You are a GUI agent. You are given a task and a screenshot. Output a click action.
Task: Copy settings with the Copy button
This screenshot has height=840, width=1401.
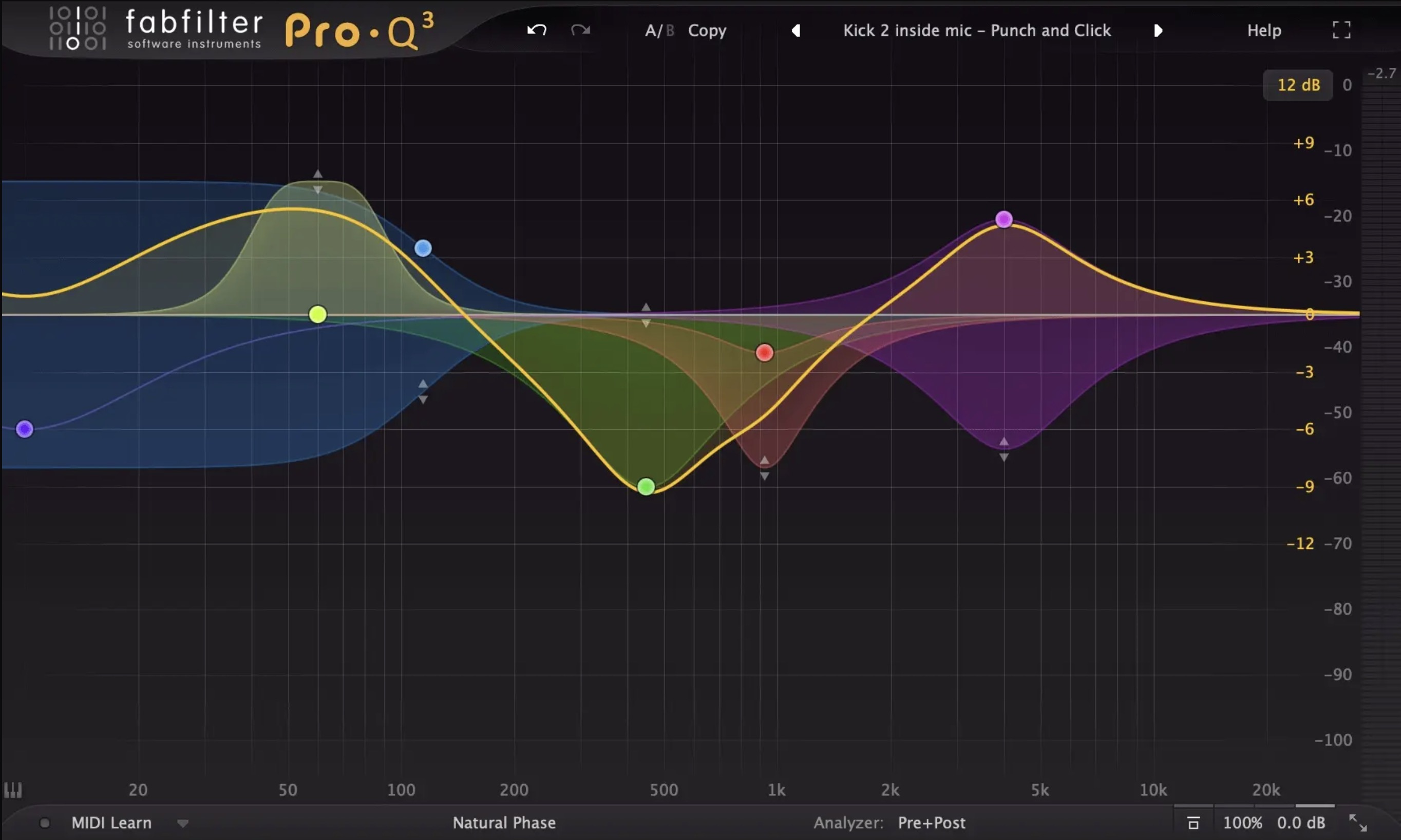pyautogui.click(x=707, y=30)
